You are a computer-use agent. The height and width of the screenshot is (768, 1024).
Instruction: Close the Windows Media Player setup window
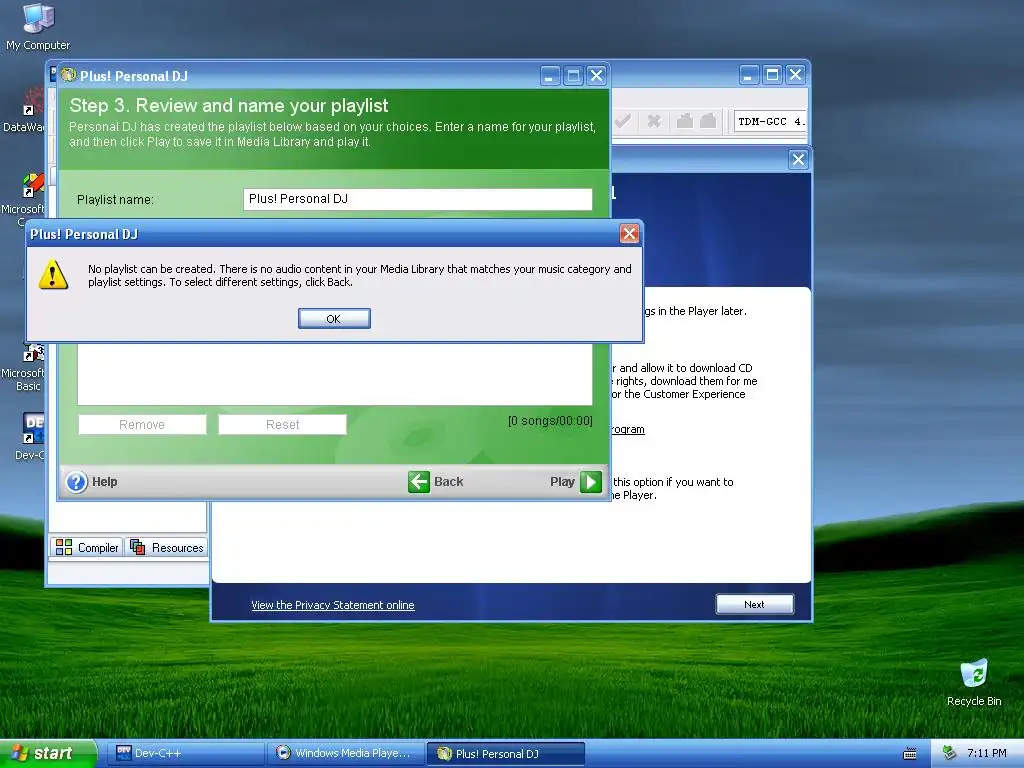coord(798,159)
